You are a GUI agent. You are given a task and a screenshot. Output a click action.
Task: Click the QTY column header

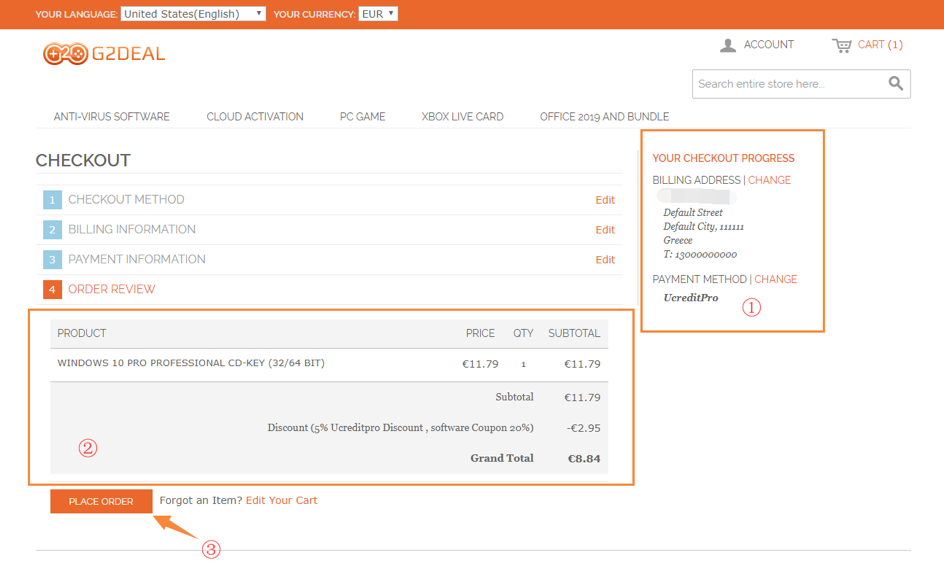[523, 334]
